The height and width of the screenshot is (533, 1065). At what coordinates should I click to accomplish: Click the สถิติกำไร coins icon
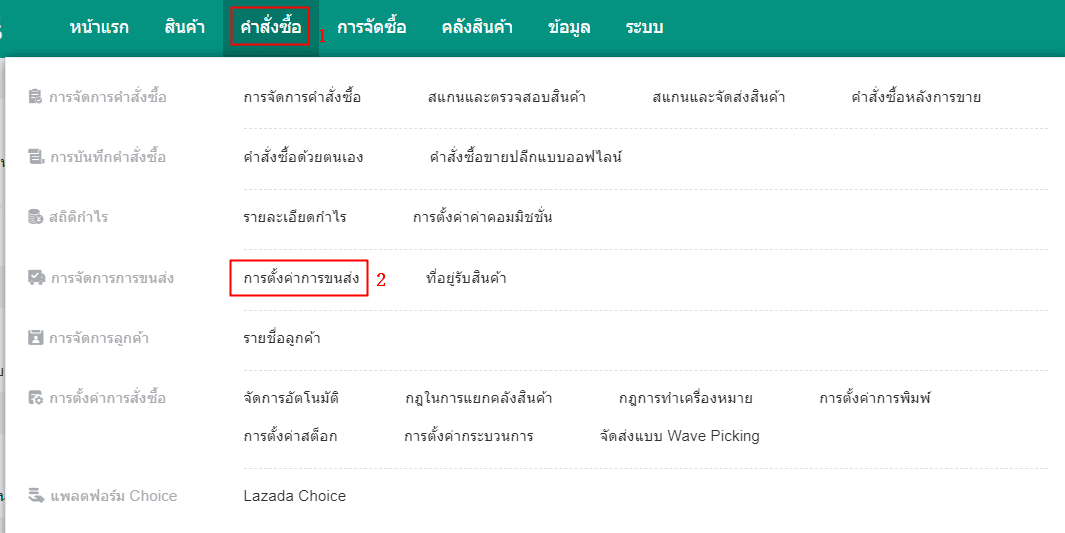pos(35,217)
